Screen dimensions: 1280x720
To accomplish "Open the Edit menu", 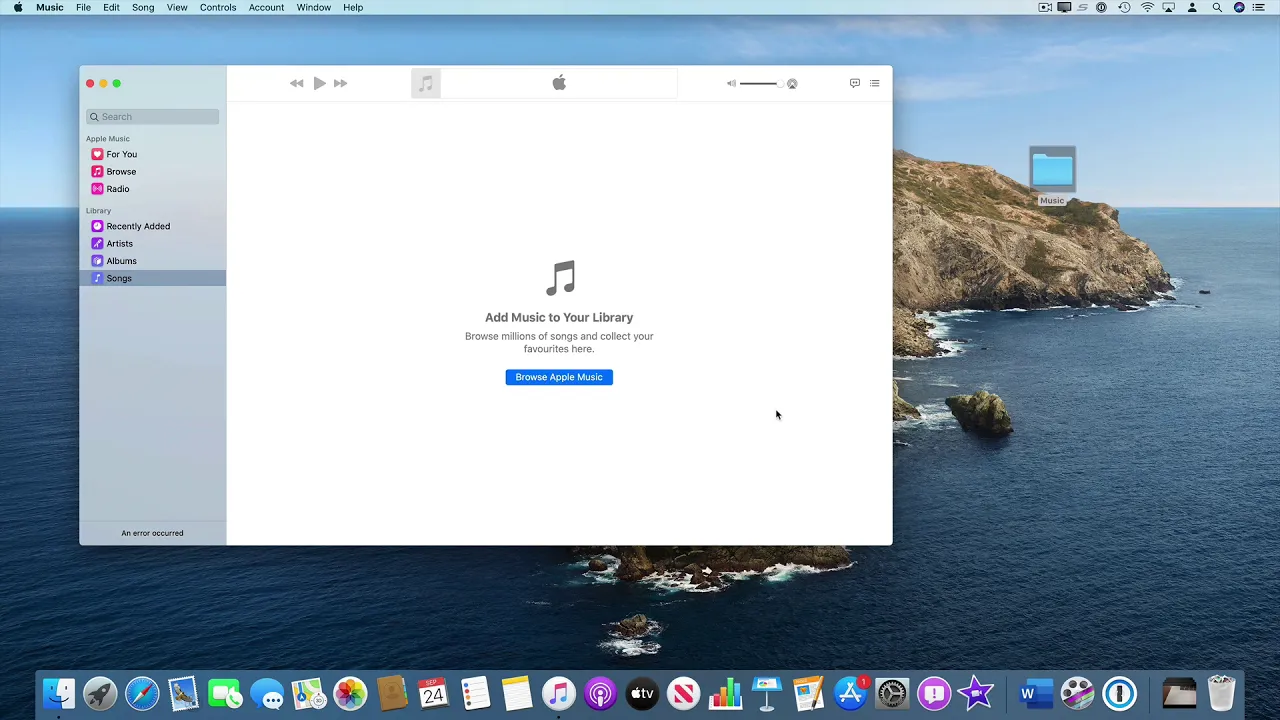I will click(111, 7).
